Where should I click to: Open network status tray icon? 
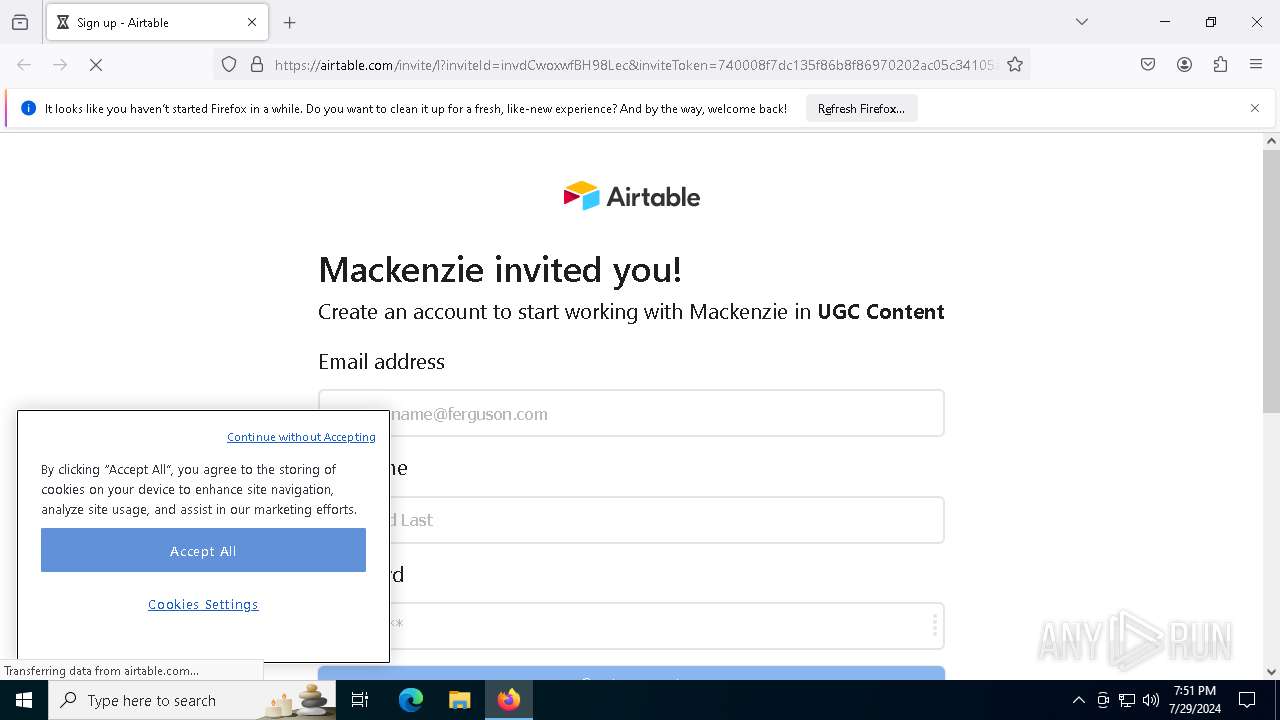point(1127,700)
